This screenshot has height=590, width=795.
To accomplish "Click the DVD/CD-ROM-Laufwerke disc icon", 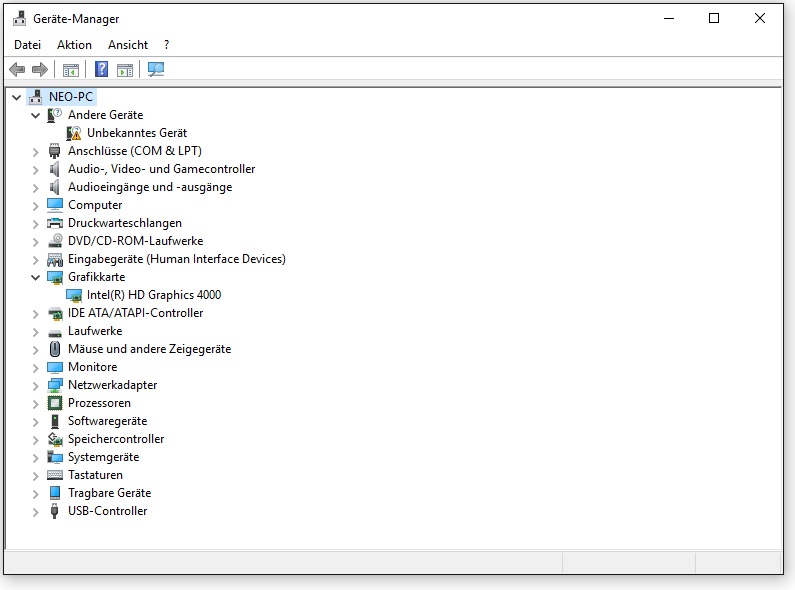I will point(55,241).
